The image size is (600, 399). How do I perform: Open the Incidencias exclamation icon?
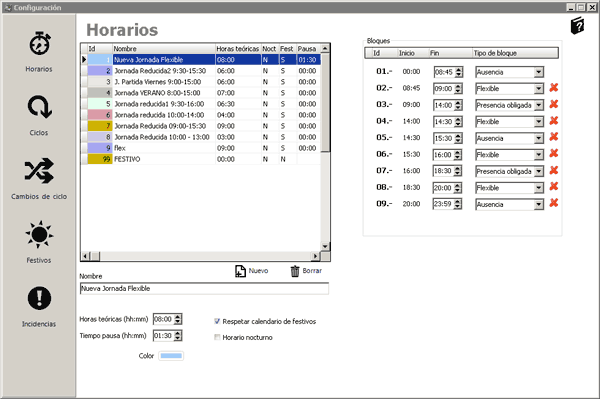(x=39, y=298)
